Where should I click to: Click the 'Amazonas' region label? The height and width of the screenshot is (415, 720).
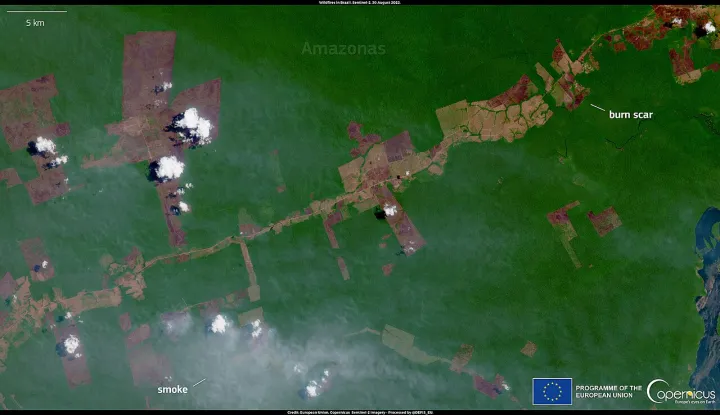[x=343, y=49]
